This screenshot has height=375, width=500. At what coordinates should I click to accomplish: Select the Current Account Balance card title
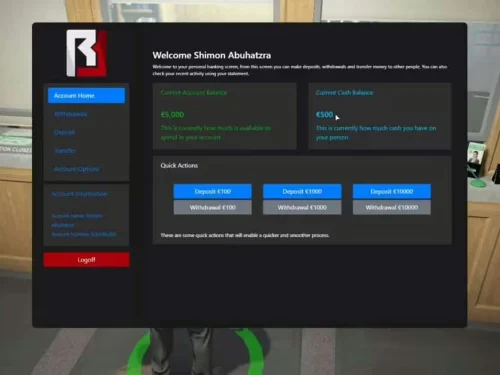coord(194,93)
